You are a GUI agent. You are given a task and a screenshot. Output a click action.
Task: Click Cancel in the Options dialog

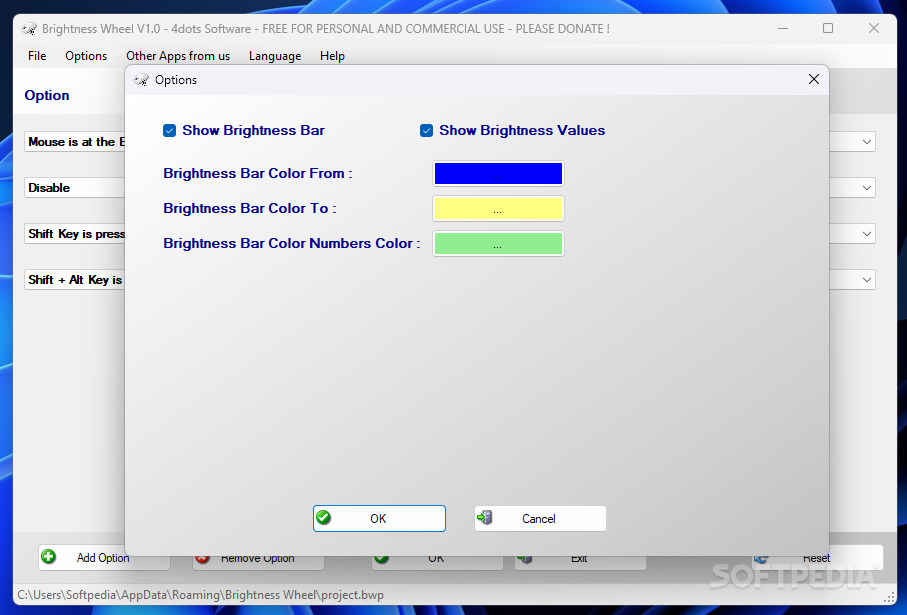pyautogui.click(x=540, y=518)
